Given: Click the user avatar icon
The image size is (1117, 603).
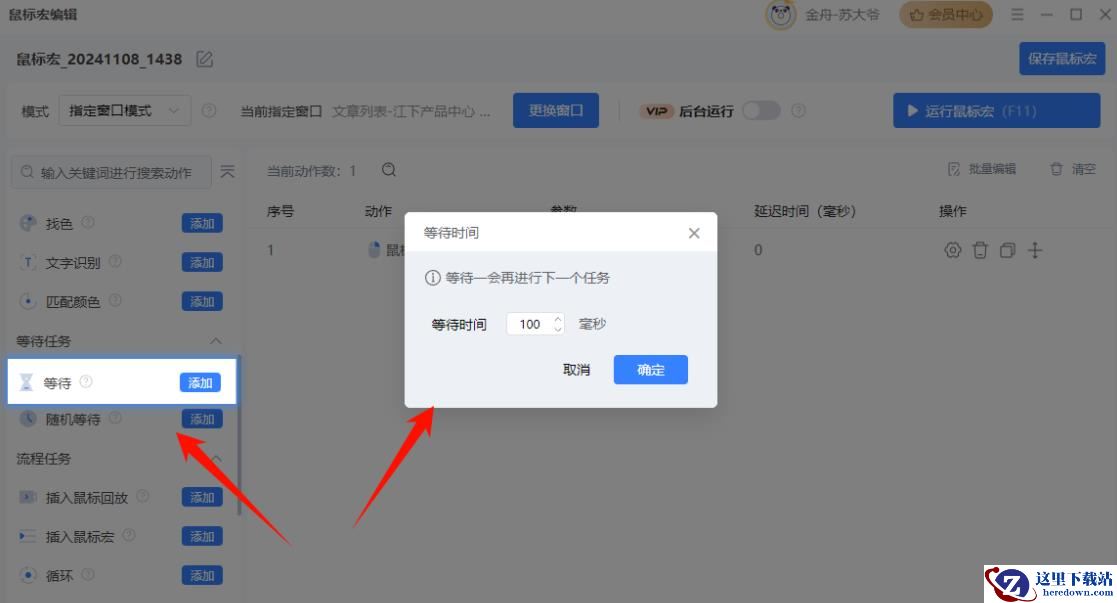Looking at the screenshot, I should coord(781,14).
